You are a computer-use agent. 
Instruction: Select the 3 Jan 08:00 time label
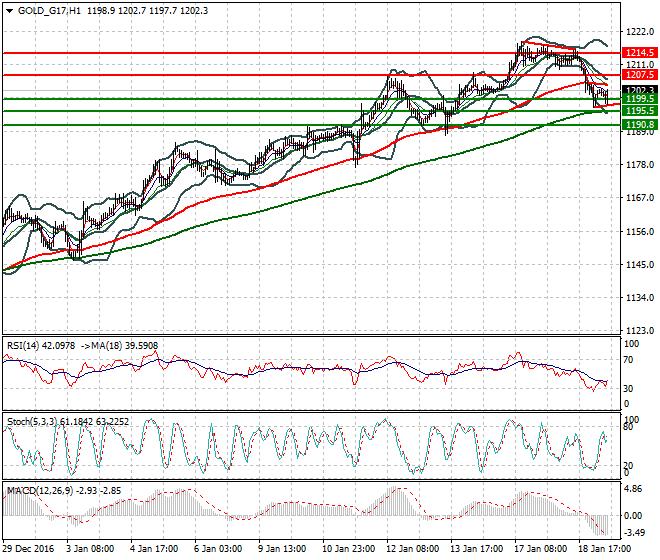(x=90, y=549)
